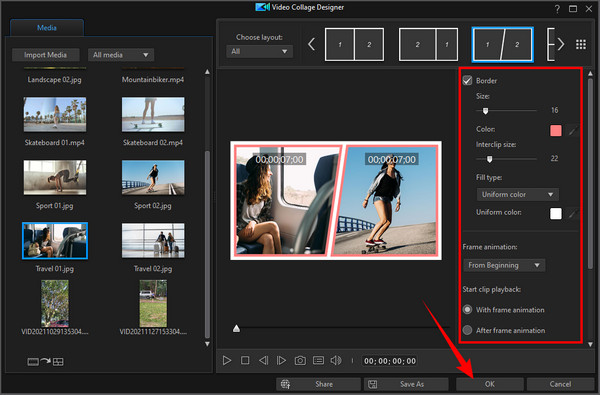The width and height of the screenshot is (600, 395).
Task: Open the layout grid view icon
Action: tap(581, 44)
